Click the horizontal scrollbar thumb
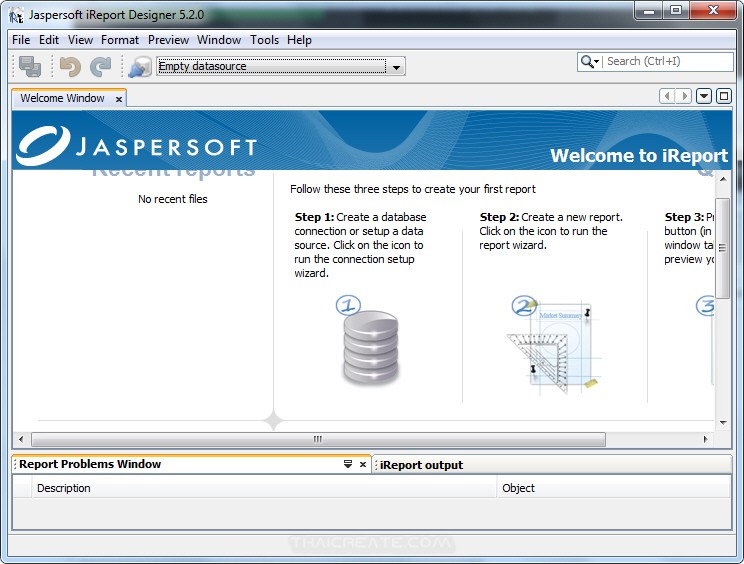Screen dimensions: 744x564 click(x=318, y=439)
